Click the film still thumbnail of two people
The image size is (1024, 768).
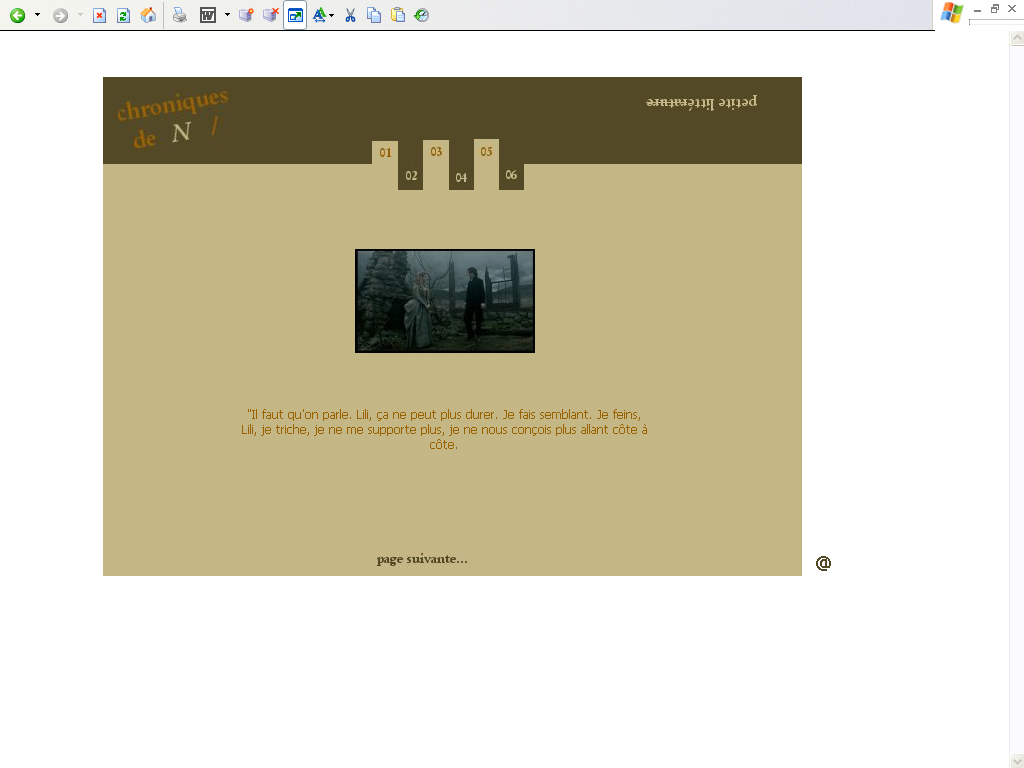[x=445, y=301]
